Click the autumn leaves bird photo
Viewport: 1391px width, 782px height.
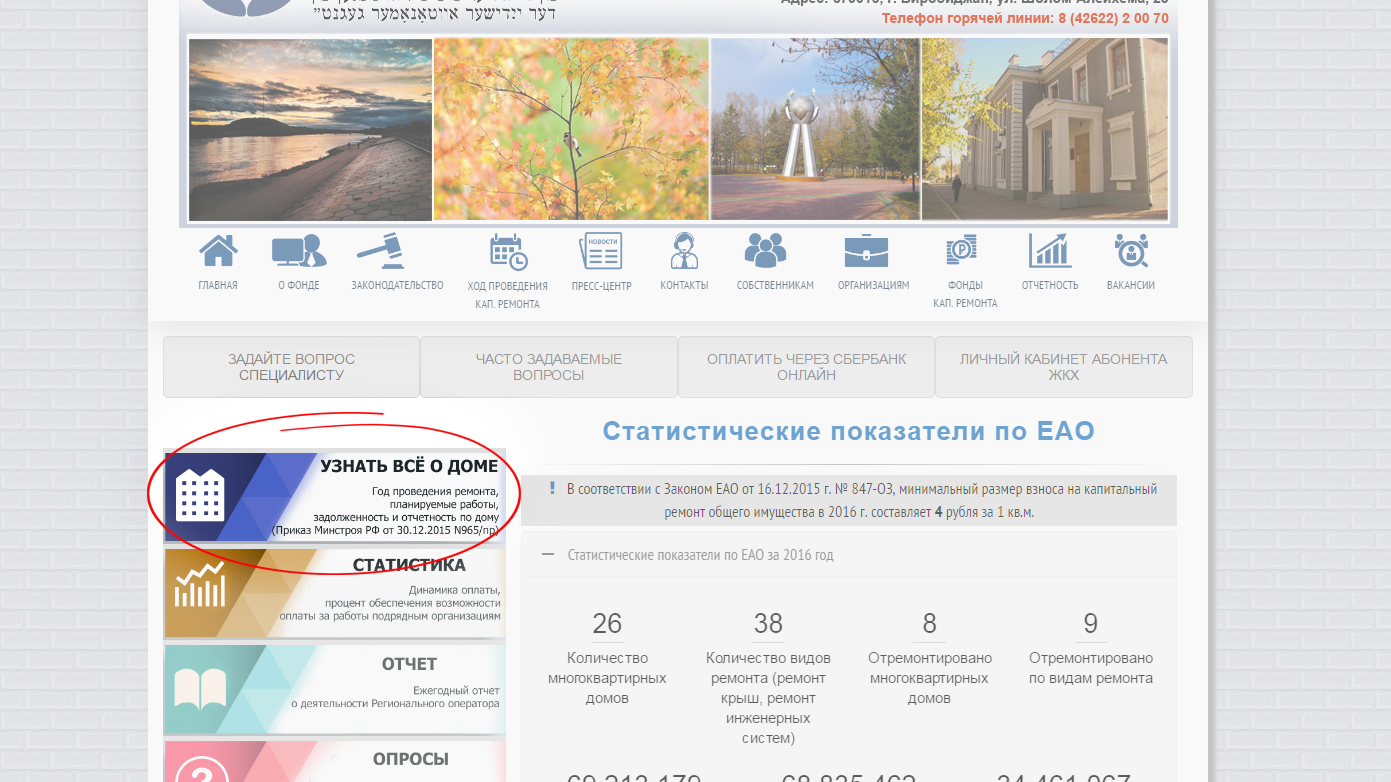pyautogui.click(x=571, y=130)
